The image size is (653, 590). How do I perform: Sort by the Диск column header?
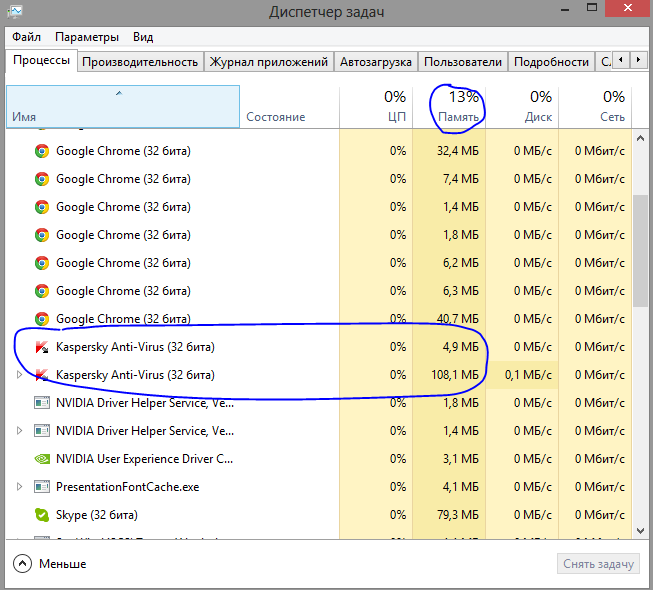522,107
